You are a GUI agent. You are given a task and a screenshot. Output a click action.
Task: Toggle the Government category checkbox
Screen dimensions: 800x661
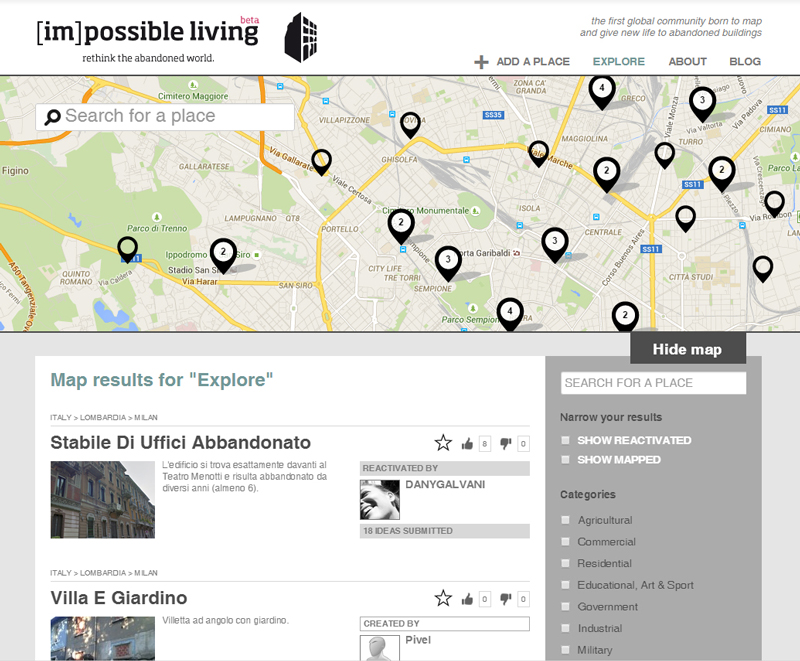(565, 606)
